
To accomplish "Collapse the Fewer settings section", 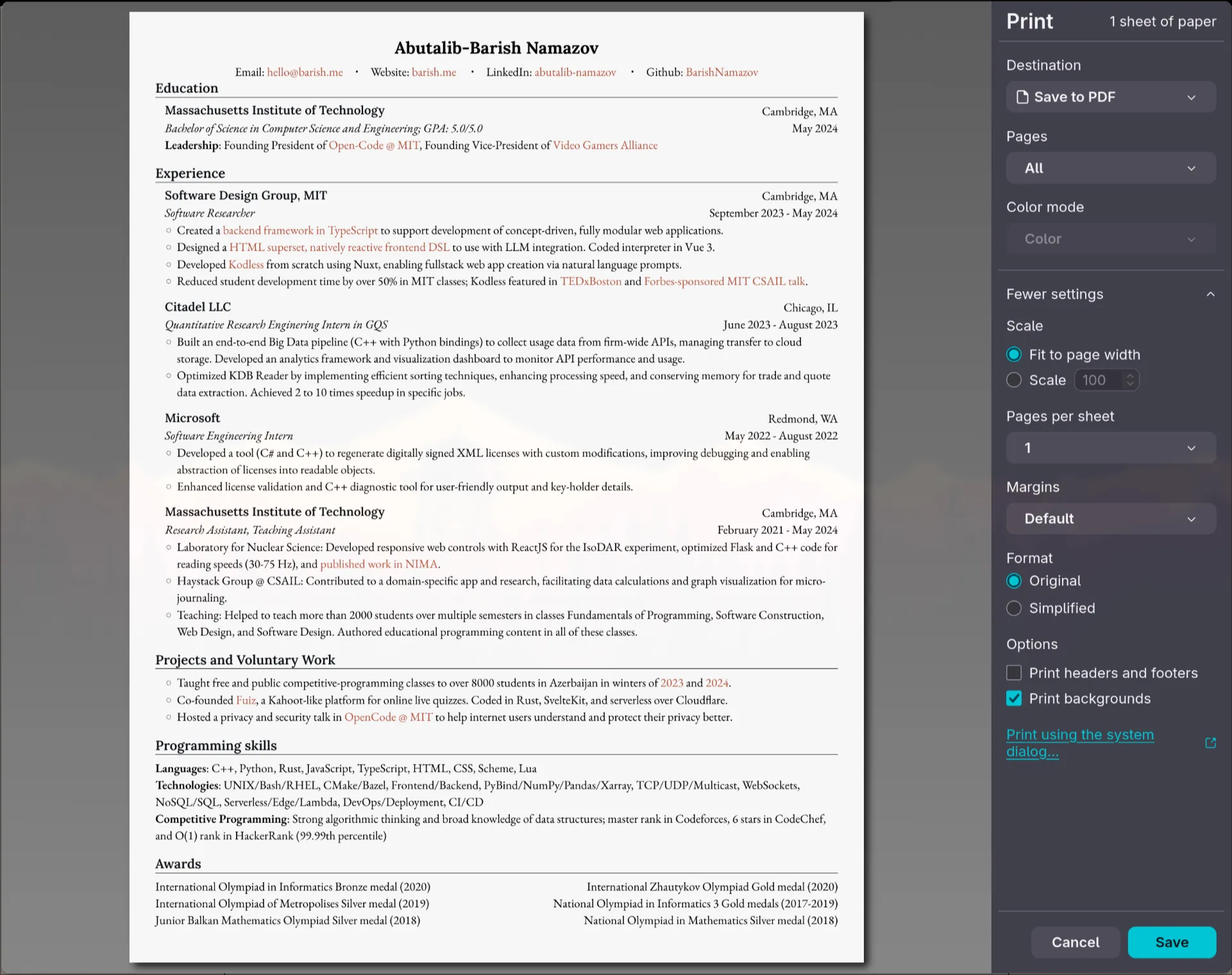I will click(x=1211, y=294).
